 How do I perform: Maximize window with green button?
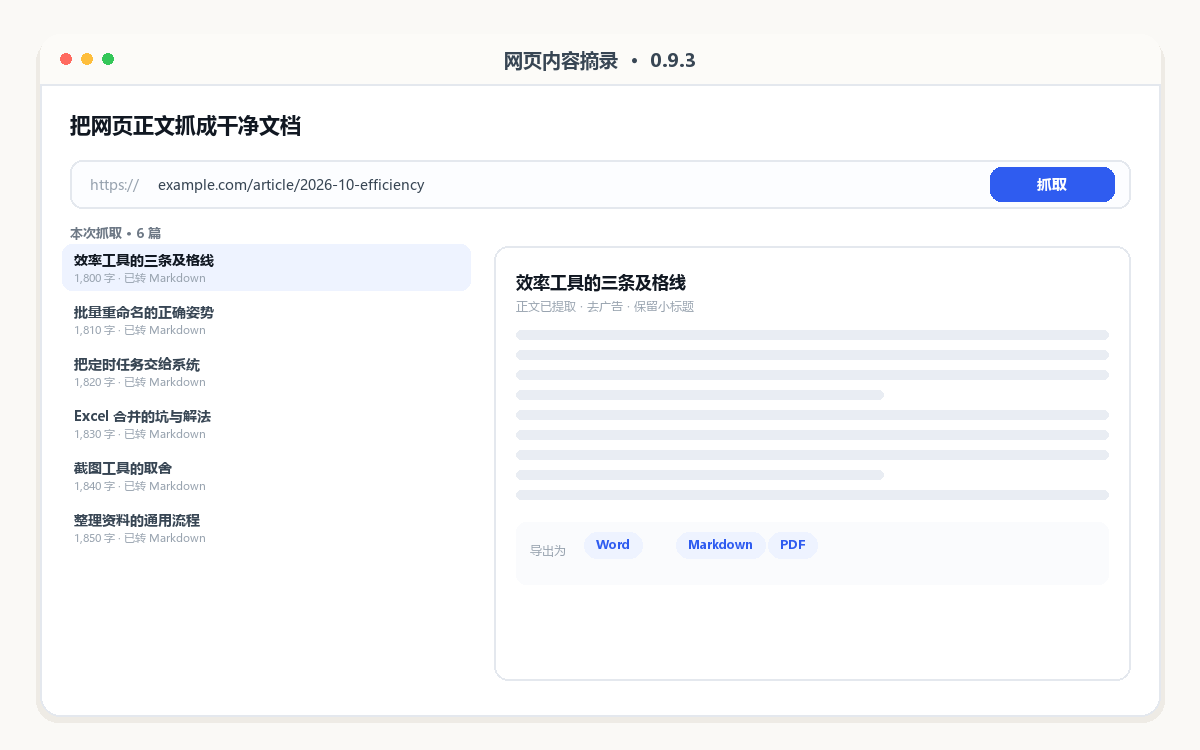click(x=108, y=59)
